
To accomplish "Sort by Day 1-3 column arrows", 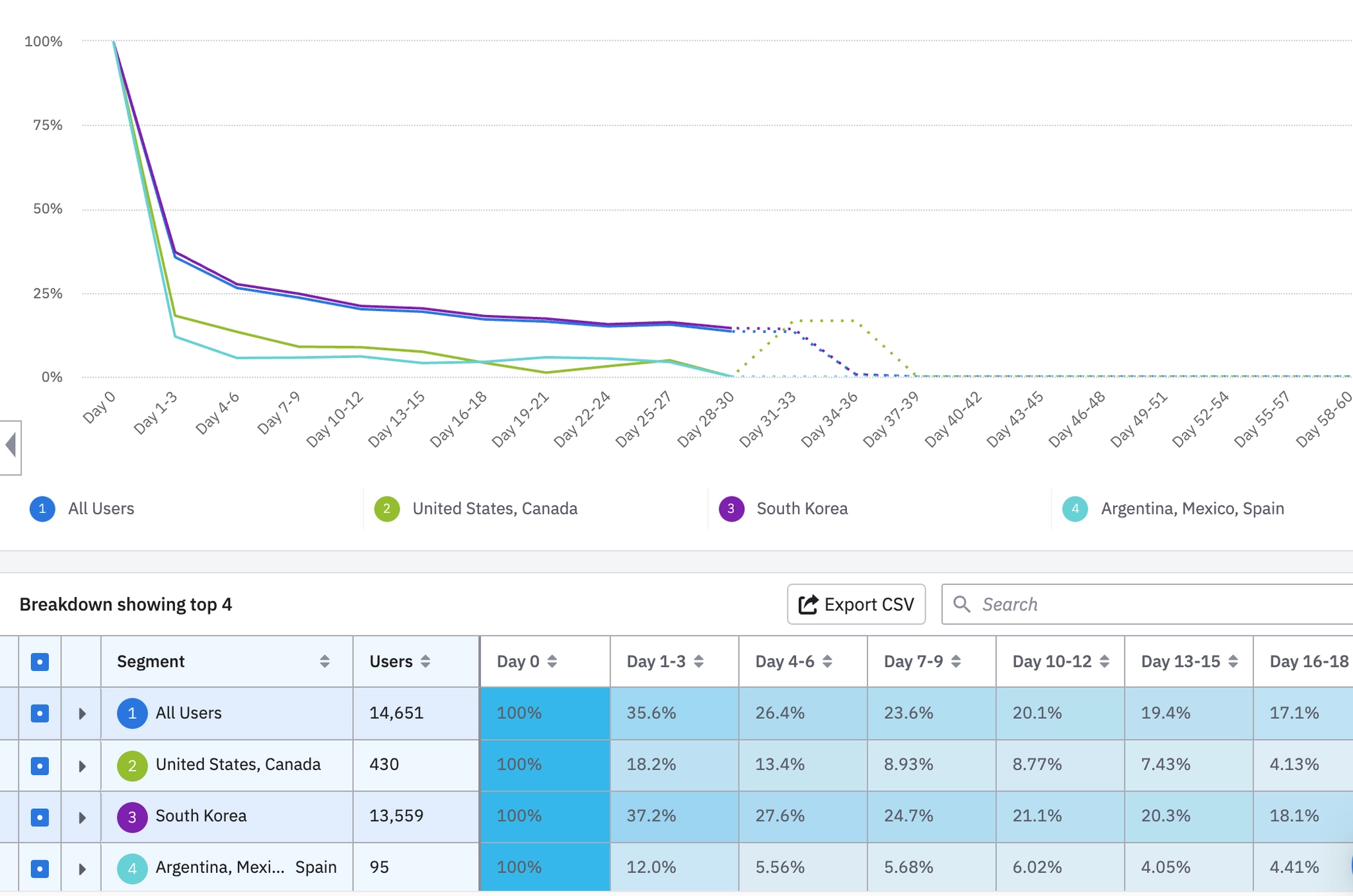I will tap(699, 662).
